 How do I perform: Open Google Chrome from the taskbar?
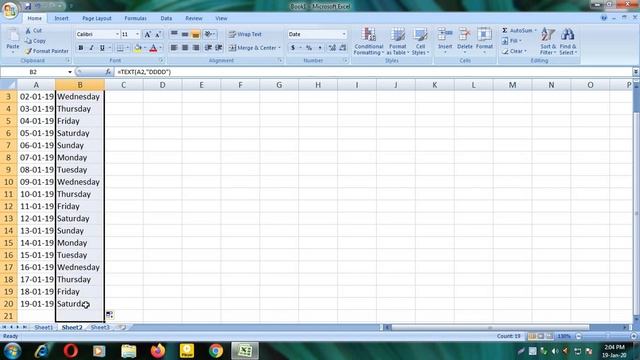click(x=216, y=351)
